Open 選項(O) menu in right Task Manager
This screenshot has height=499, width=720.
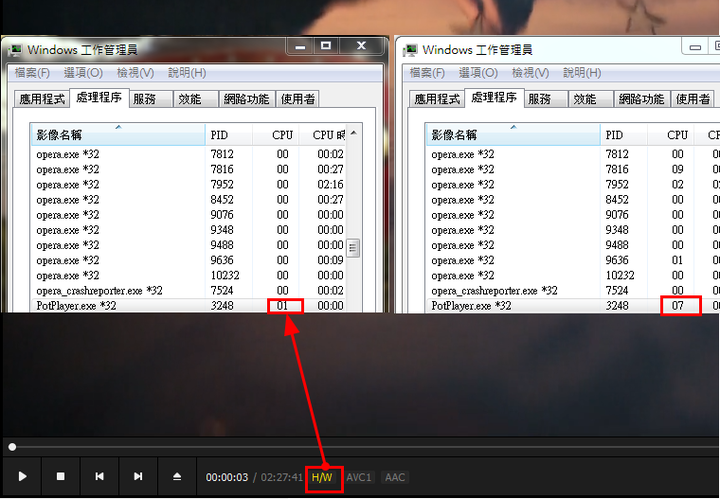[478, 73]
